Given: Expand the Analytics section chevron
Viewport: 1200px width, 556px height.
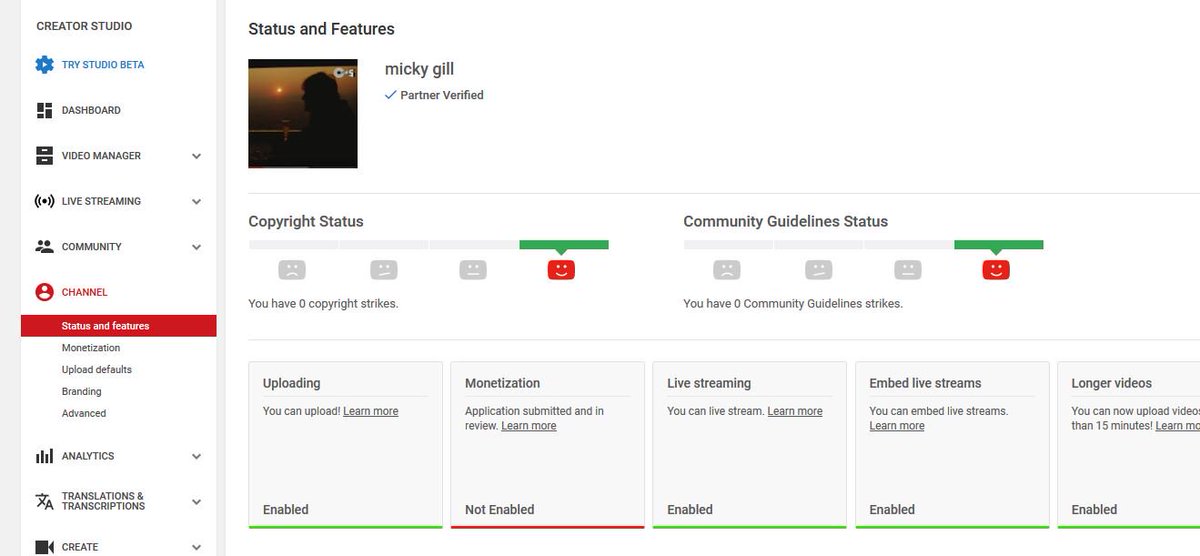Looking at the screenshot, I should pyautogui.click(x=196, y=456).
